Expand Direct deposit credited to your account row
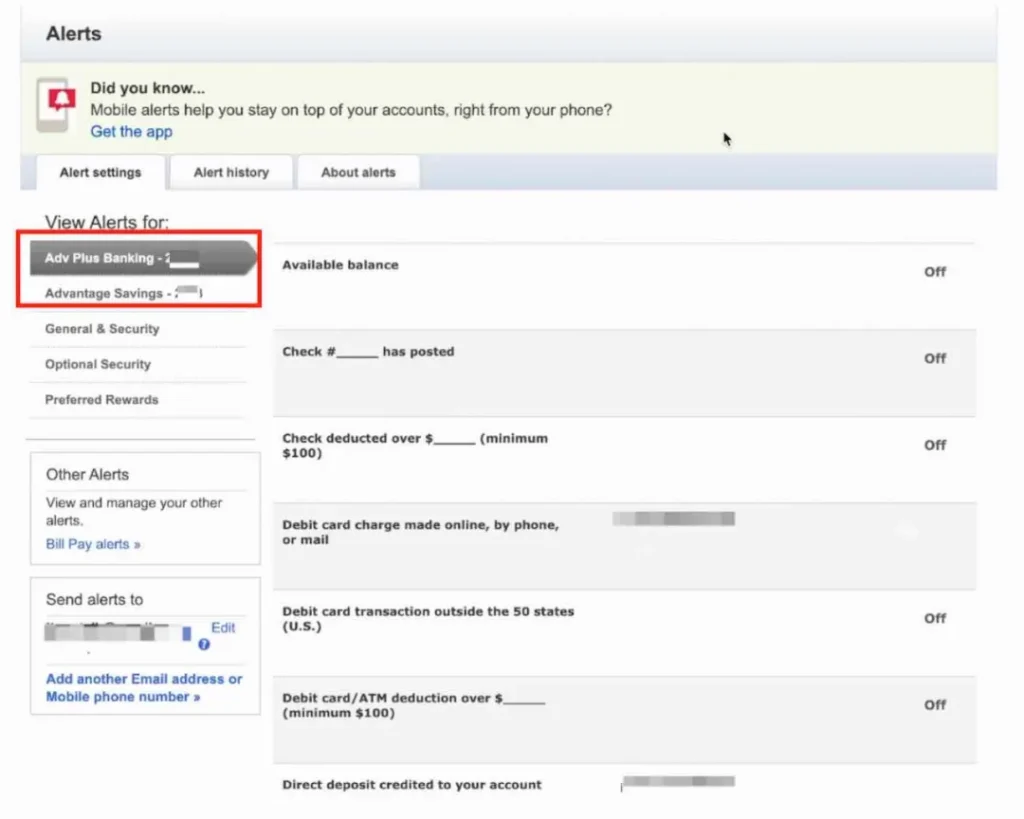 [411, 785]
